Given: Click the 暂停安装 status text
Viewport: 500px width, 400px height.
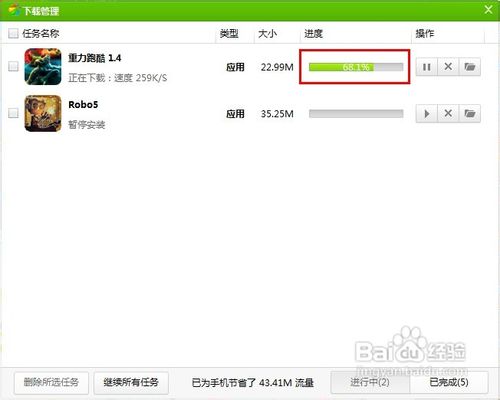Looking at the screenshot, I should coord(87,125).
